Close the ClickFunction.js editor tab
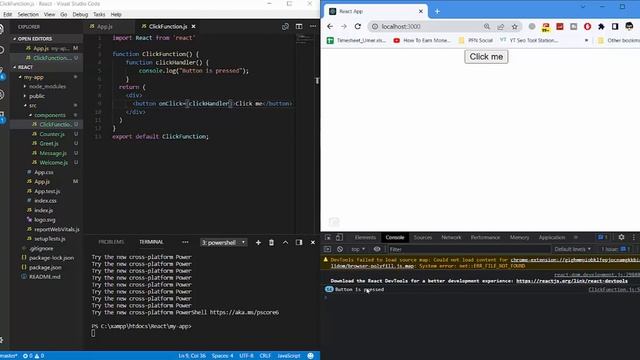This screenshot has height=360, width=640. (x=193, y=27)
